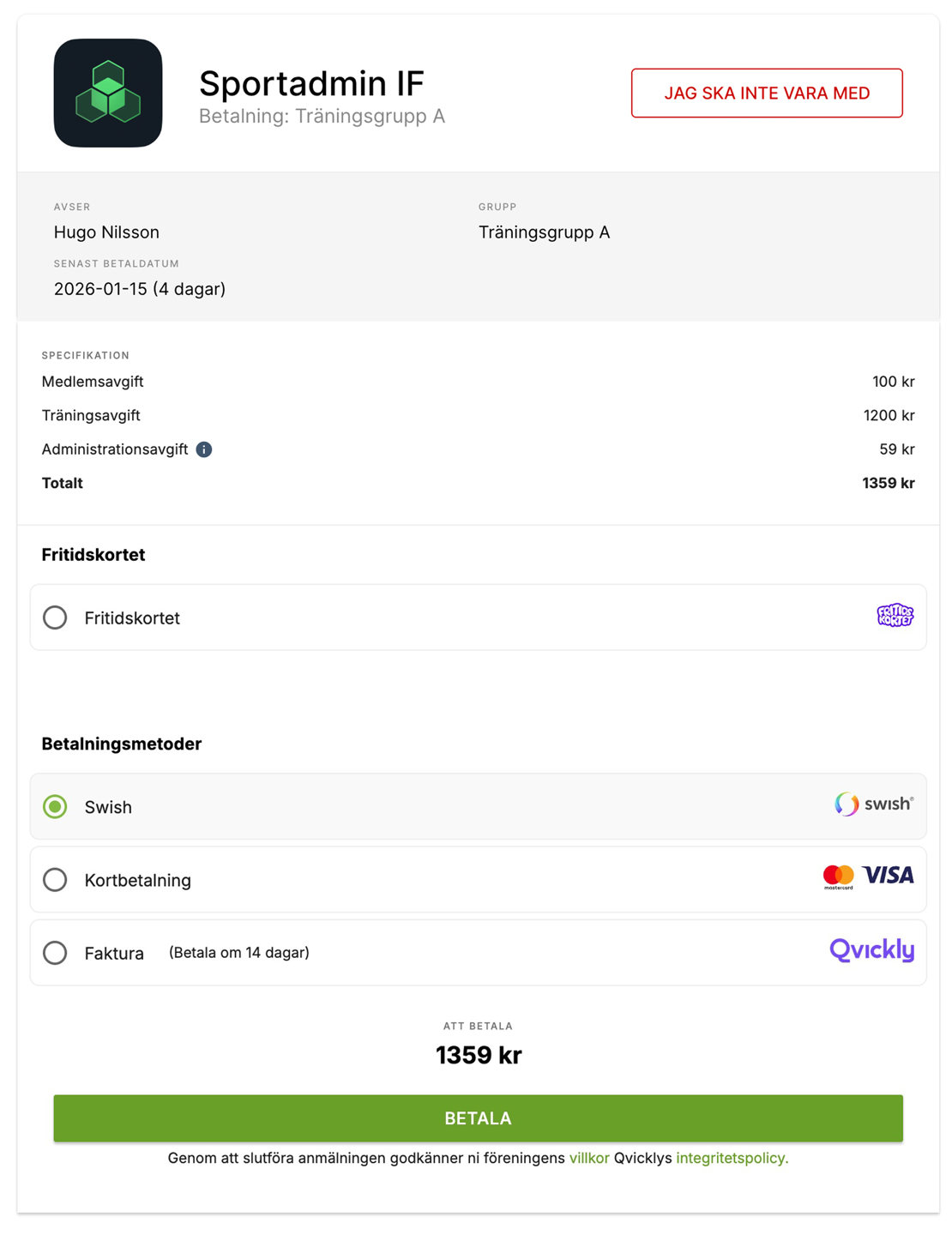
Task: Click the Sportadmin IF heading
Action: tap(311, 84)
